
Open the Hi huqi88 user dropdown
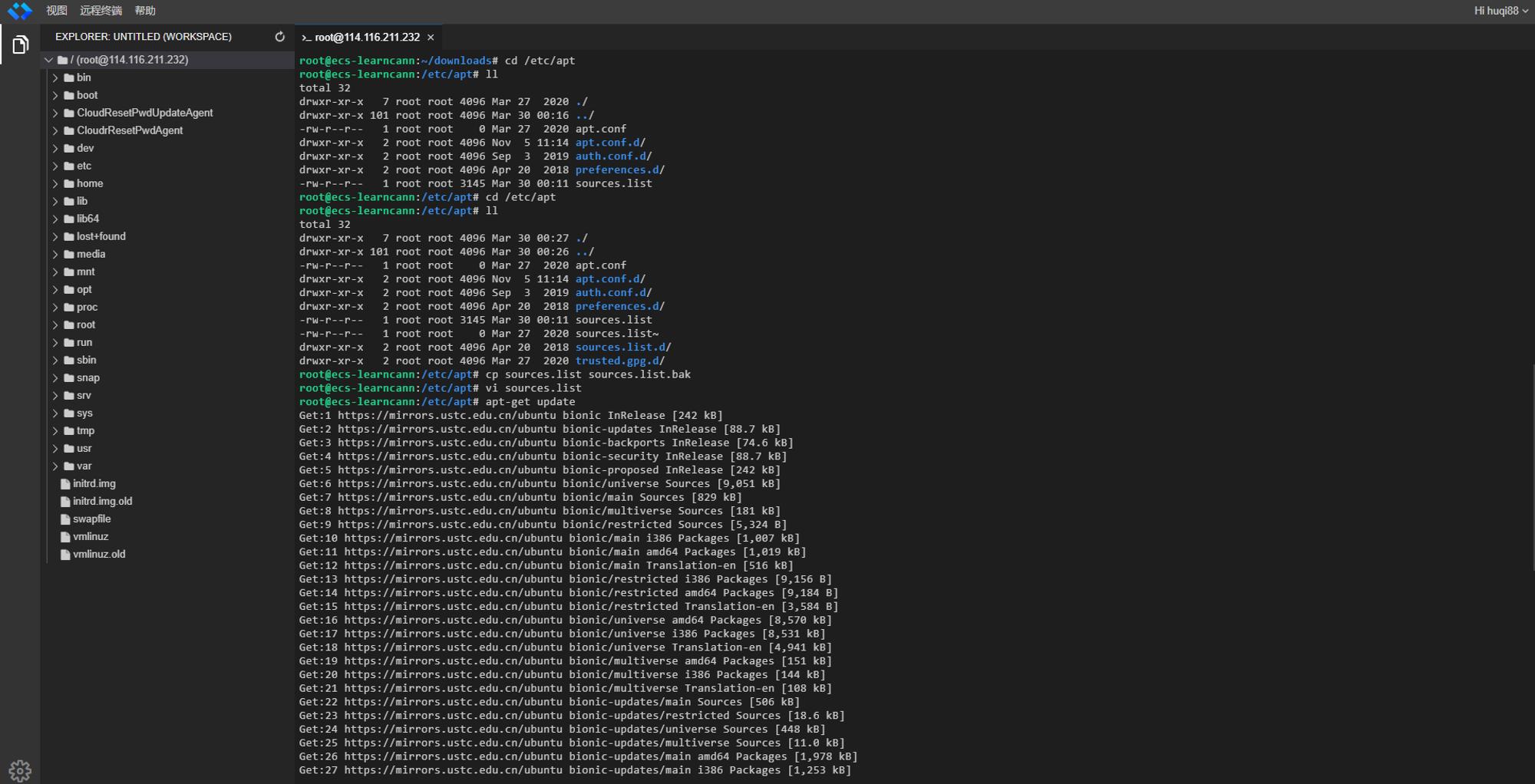[x=1500, y=11]
